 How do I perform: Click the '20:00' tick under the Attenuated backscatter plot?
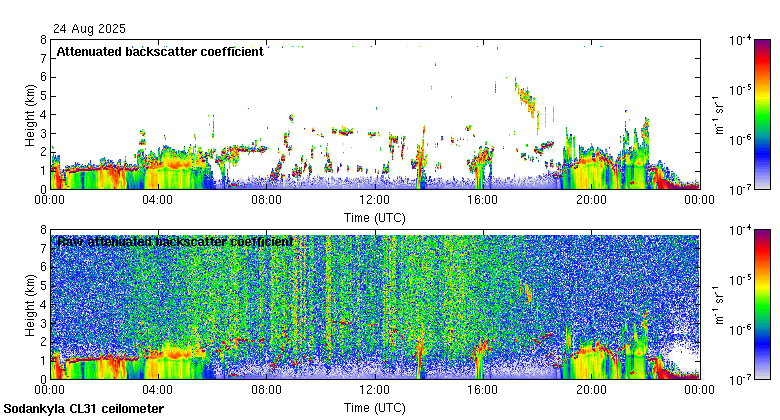coord(591,200)
